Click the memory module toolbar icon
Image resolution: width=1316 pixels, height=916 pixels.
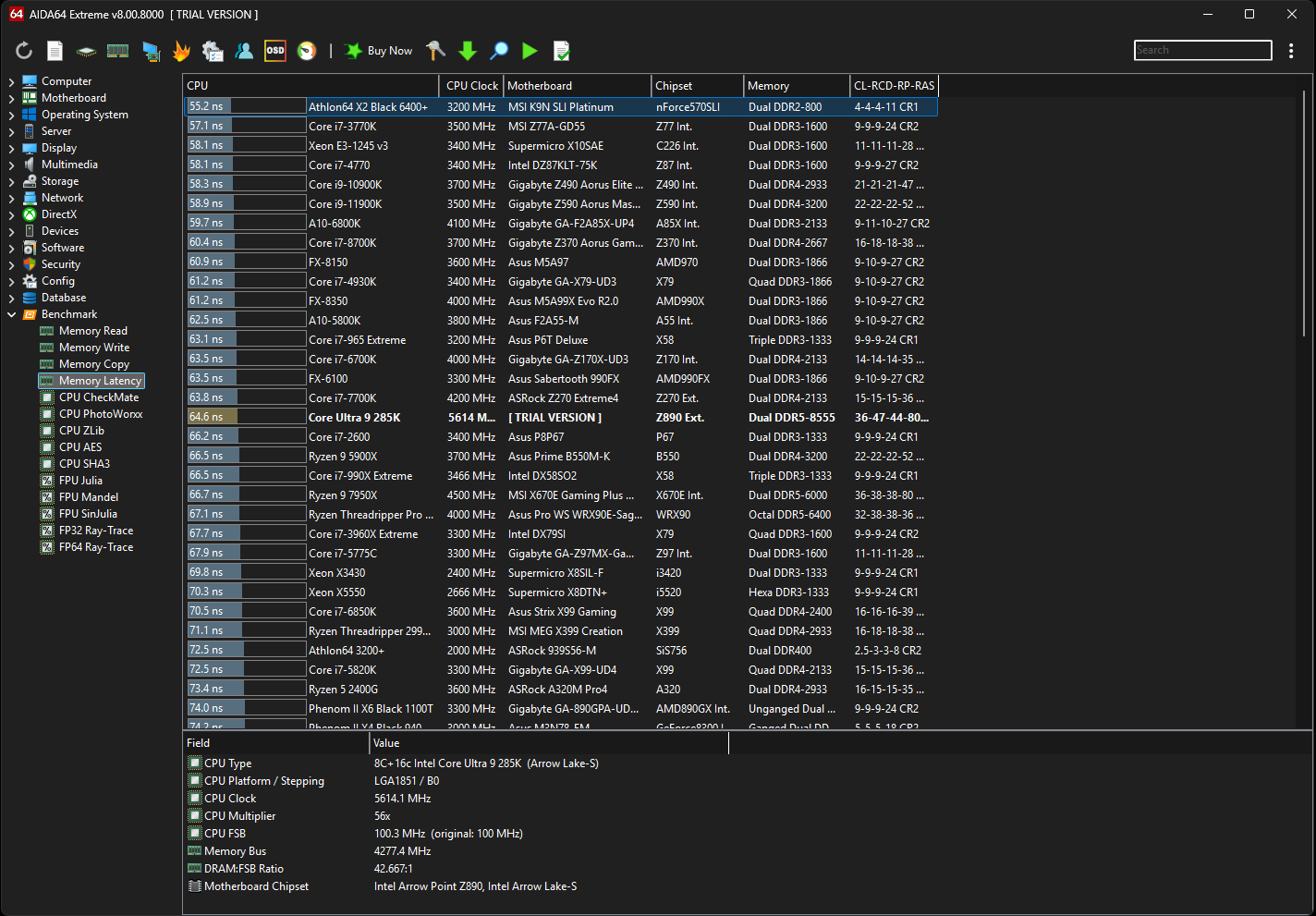[x=117, y=51]
